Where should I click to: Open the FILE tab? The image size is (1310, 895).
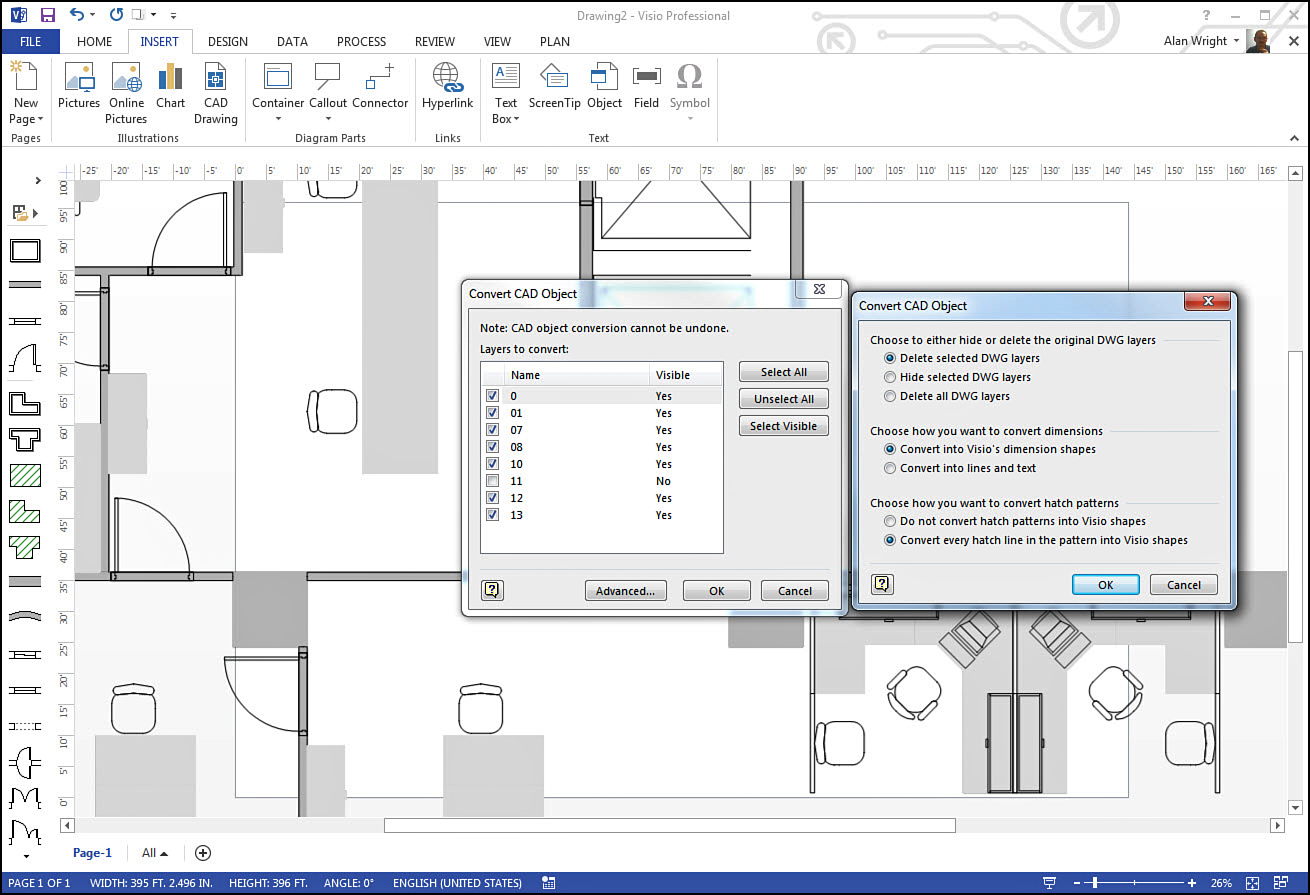pos(30,42)
